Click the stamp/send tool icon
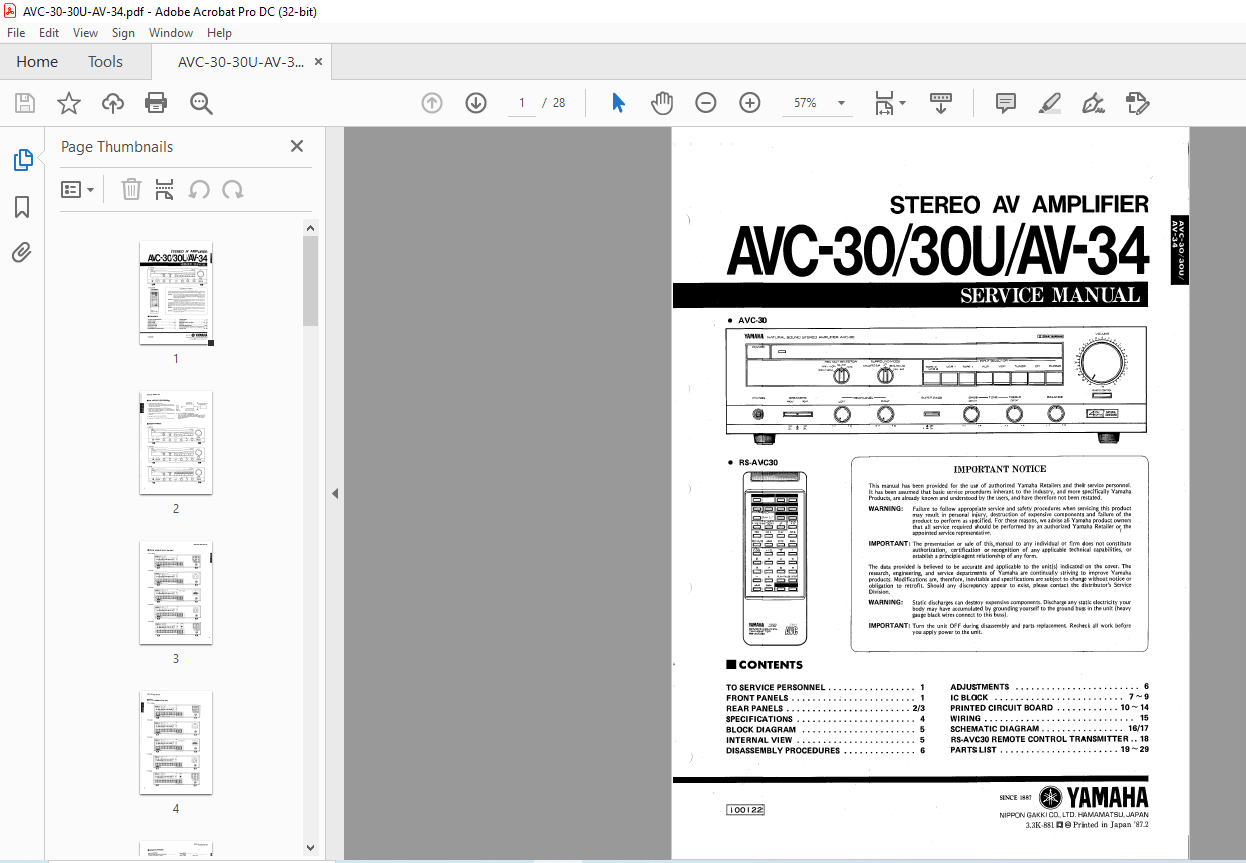 [x=1137, y=103]
